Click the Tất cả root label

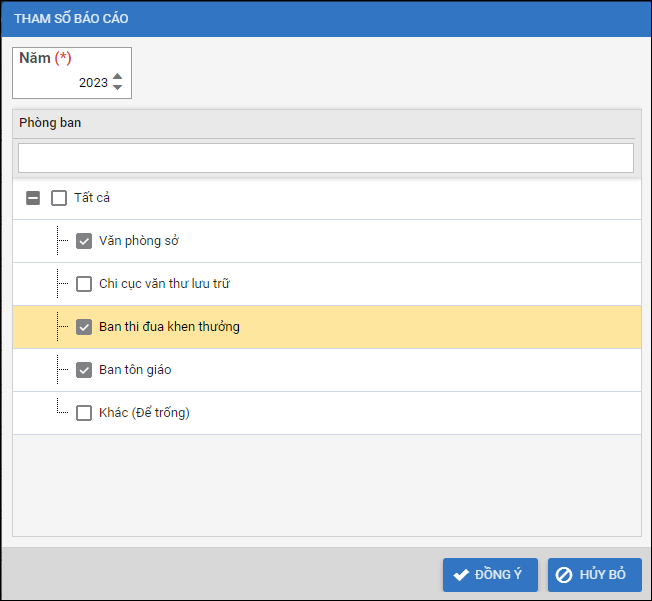92,198
